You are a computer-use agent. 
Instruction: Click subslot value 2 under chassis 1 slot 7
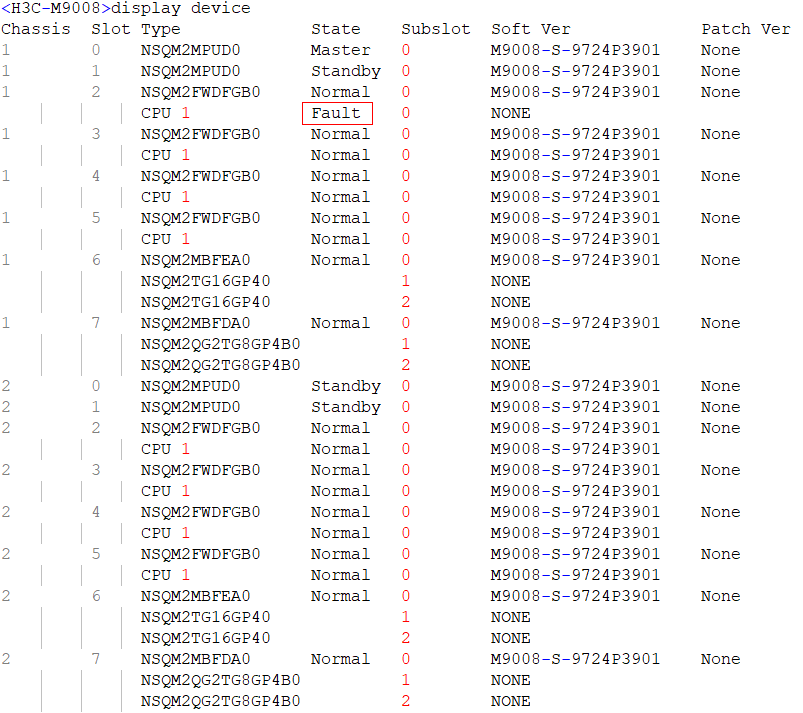pyautogui.click(x=406, y=365)
